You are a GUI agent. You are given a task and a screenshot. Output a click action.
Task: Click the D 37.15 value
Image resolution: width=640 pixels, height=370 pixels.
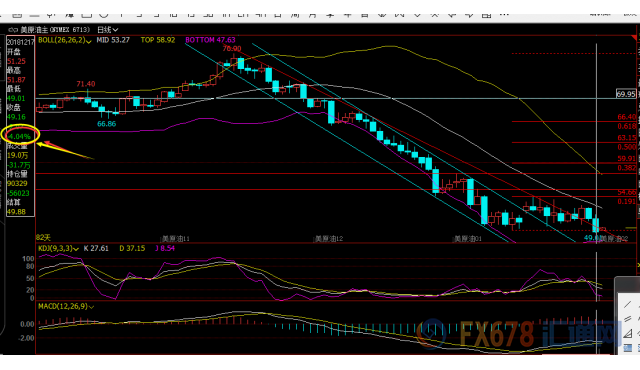tap(132, 248)
